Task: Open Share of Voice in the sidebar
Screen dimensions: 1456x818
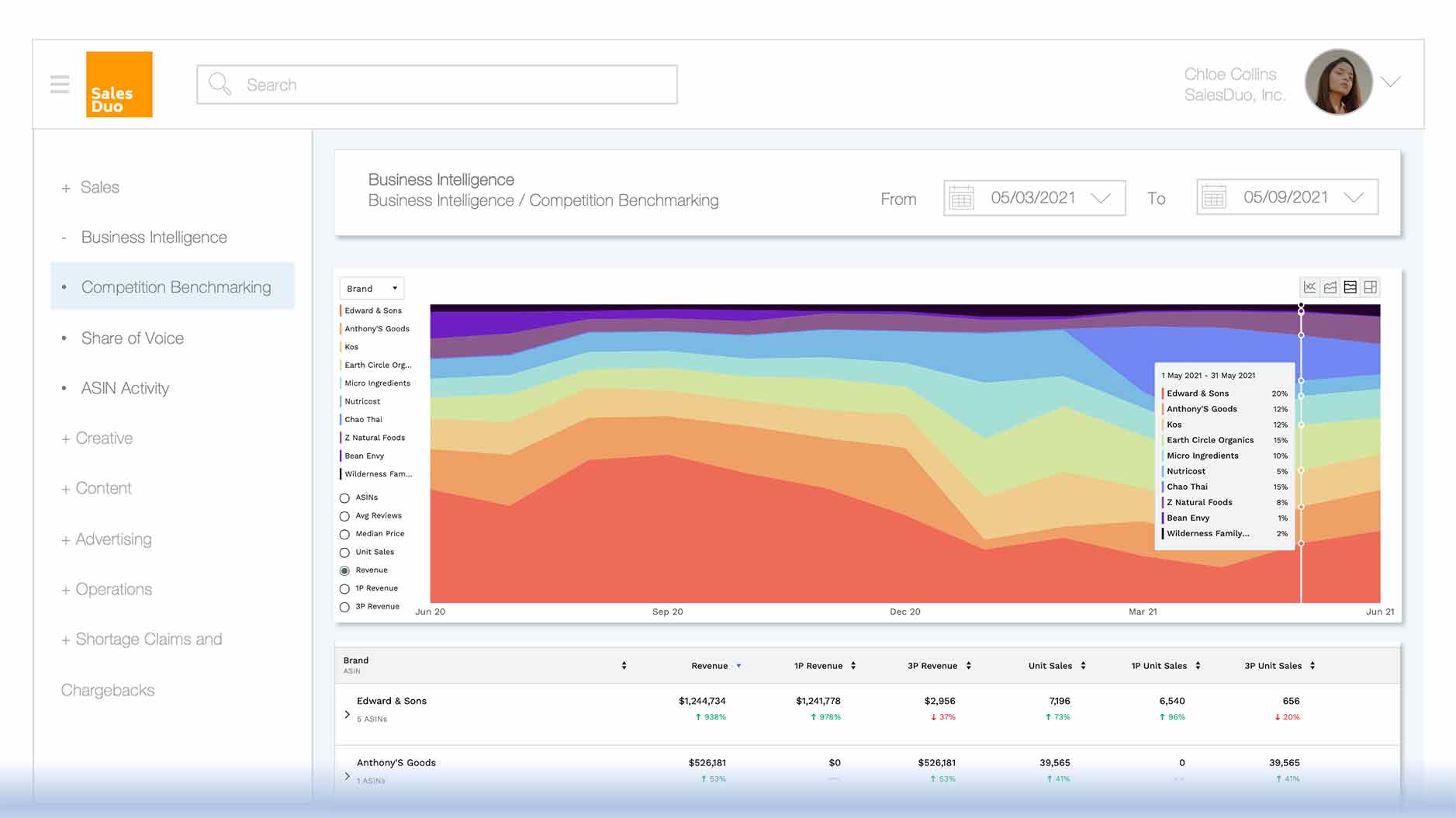Action: 133,338
